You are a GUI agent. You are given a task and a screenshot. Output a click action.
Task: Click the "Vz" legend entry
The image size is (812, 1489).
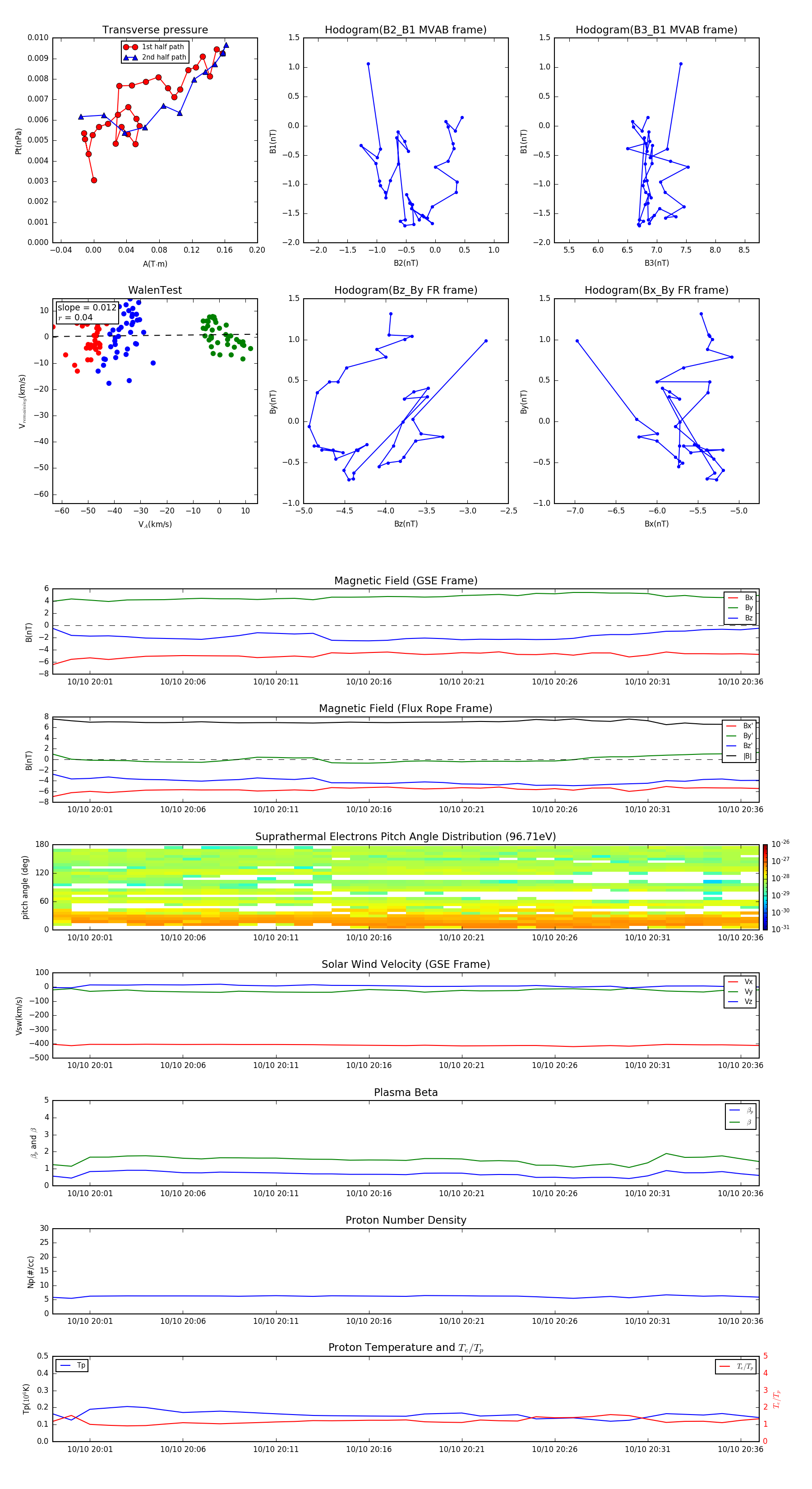[740, 1002]
